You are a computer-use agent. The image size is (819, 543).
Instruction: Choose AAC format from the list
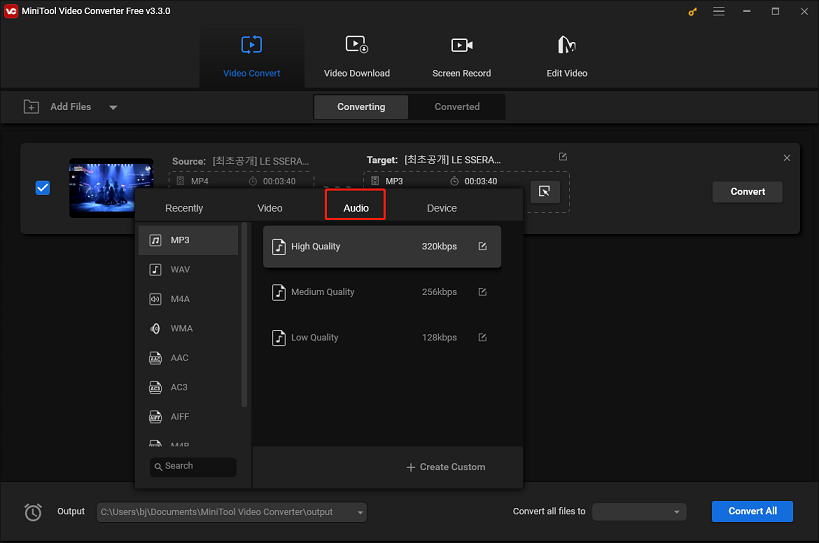pos(189,358)
